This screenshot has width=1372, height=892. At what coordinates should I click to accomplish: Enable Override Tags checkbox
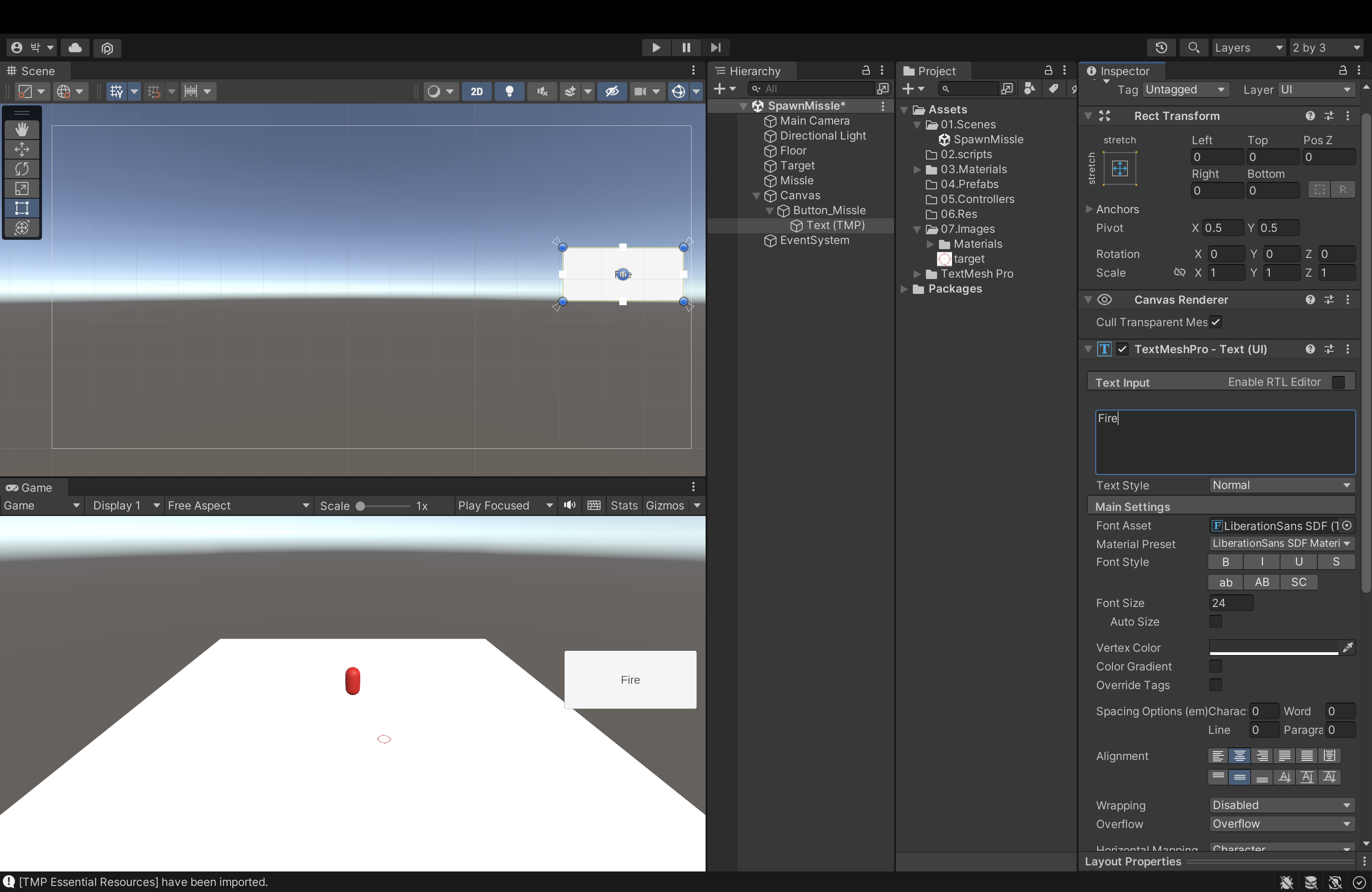tap(1215, 685)
